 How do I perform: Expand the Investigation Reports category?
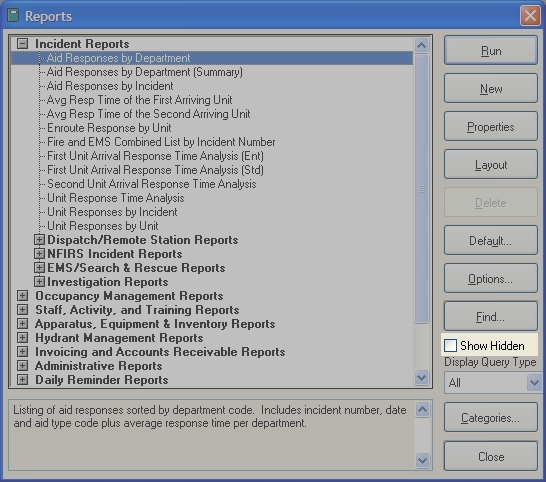pos(39,281)
